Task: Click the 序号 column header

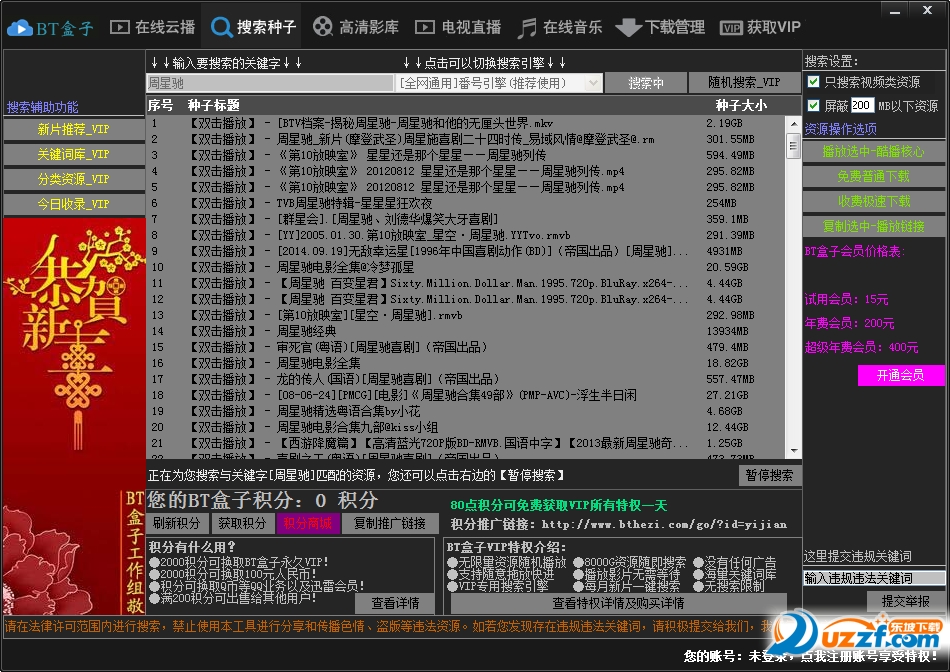Action: pyautogui.click(x=160, y=105)
